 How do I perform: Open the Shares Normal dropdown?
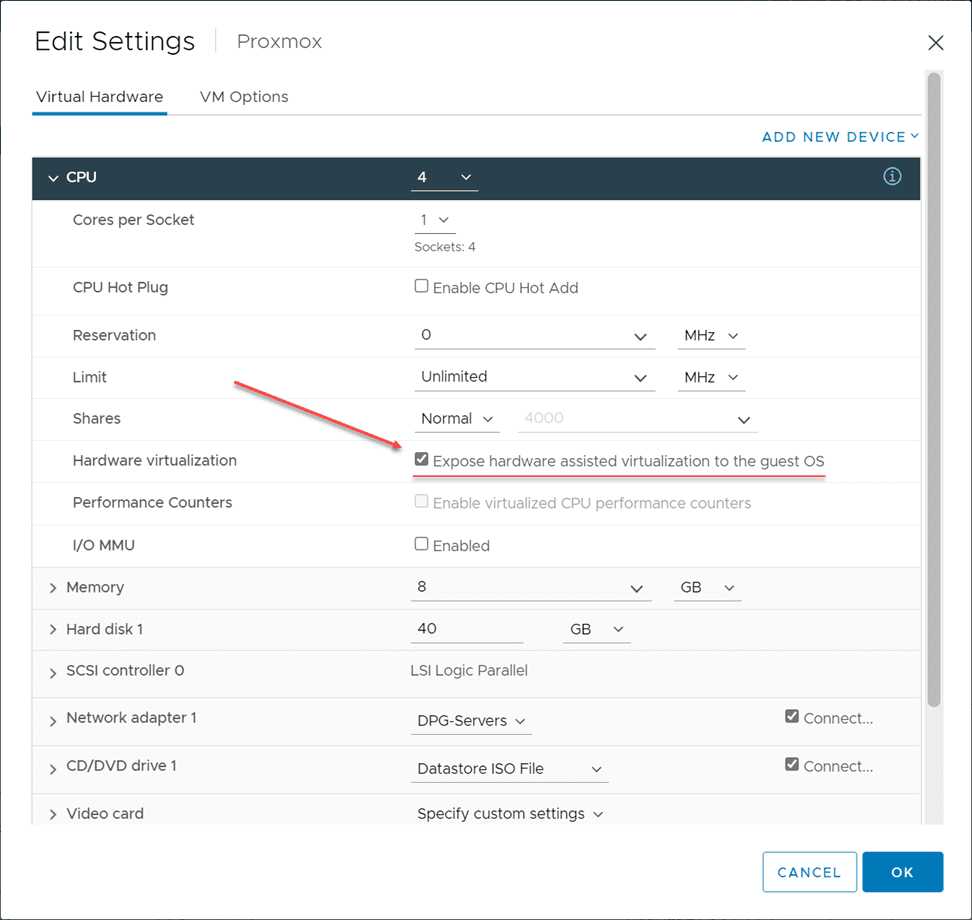click(457, 419)
